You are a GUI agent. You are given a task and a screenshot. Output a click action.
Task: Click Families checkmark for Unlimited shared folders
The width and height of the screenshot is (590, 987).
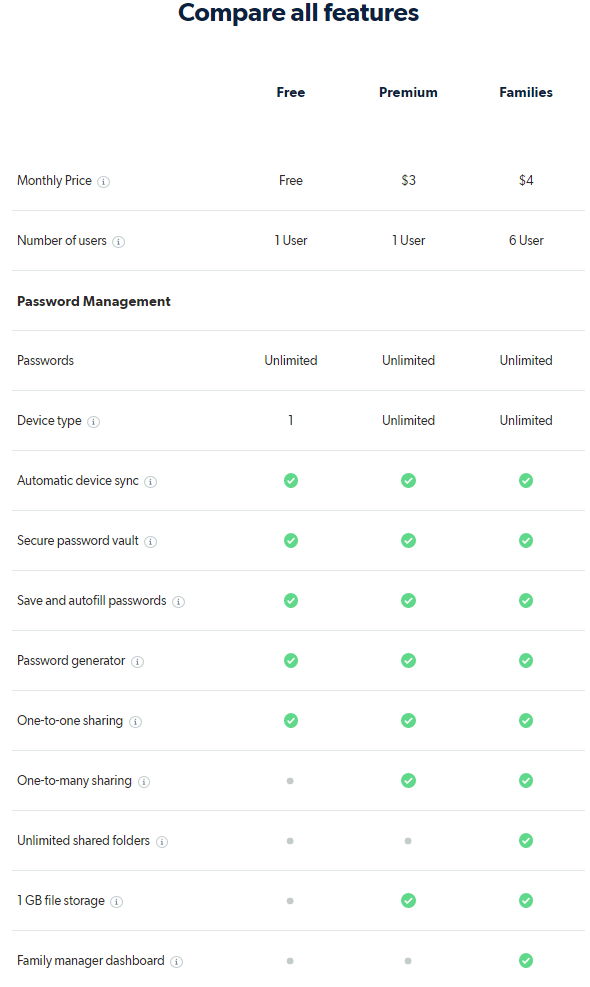[x=526, y=840]
